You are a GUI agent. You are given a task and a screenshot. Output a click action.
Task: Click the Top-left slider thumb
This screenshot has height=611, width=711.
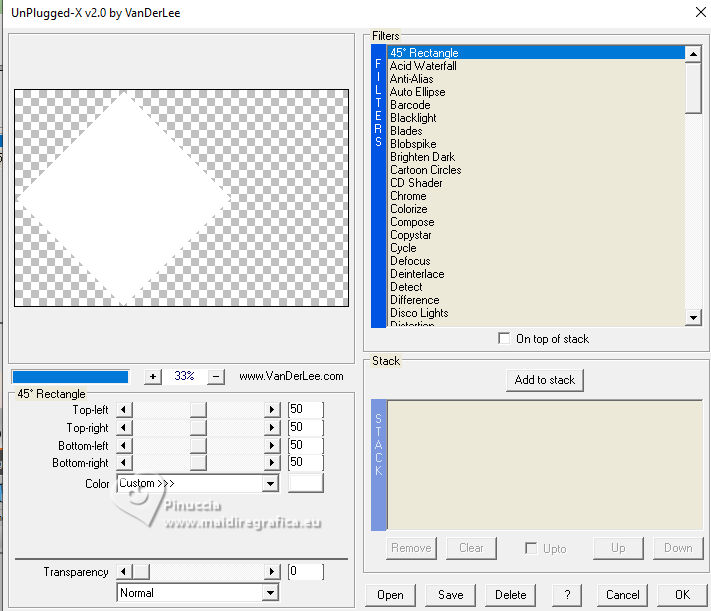click(198, 410)
